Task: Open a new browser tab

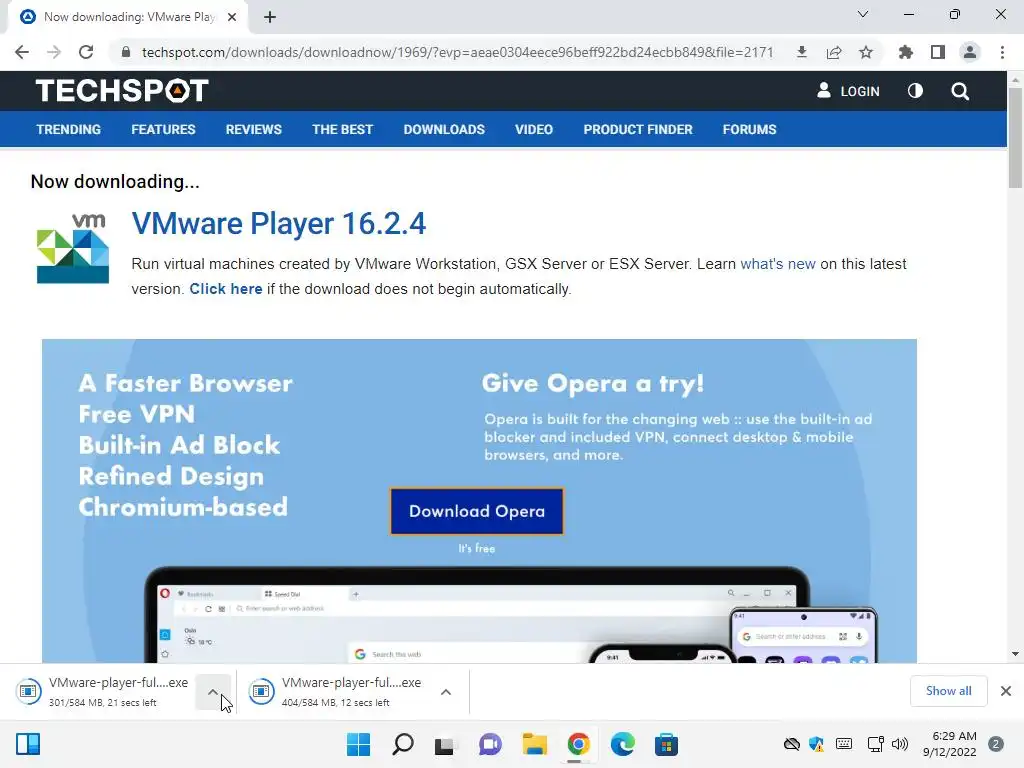Action: (x=270, y=17)
